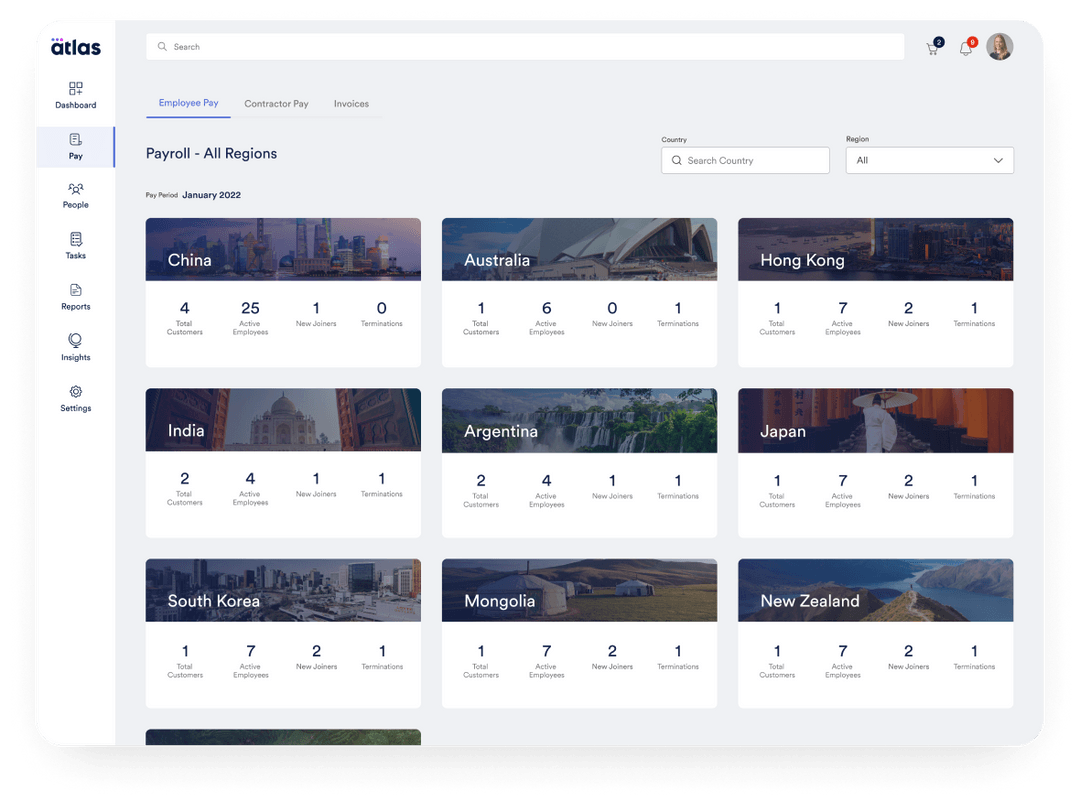The width and height of the screenshot is (1080, 804).
Task: Click China's 25 Active Employees value
Action: coord(250,308)
